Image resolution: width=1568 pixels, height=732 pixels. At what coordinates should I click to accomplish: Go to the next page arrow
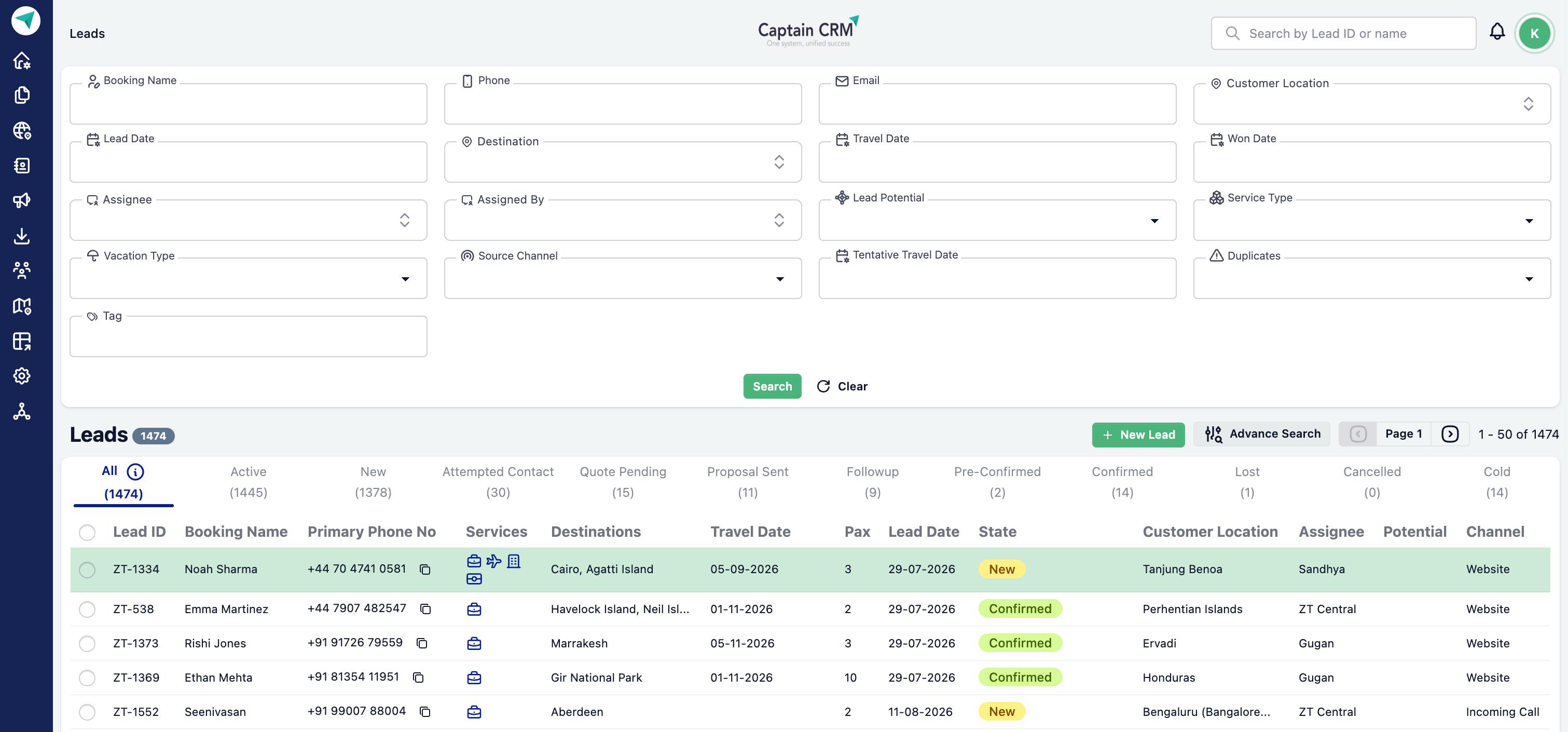pyautogui.click(x=1450, y=434)
